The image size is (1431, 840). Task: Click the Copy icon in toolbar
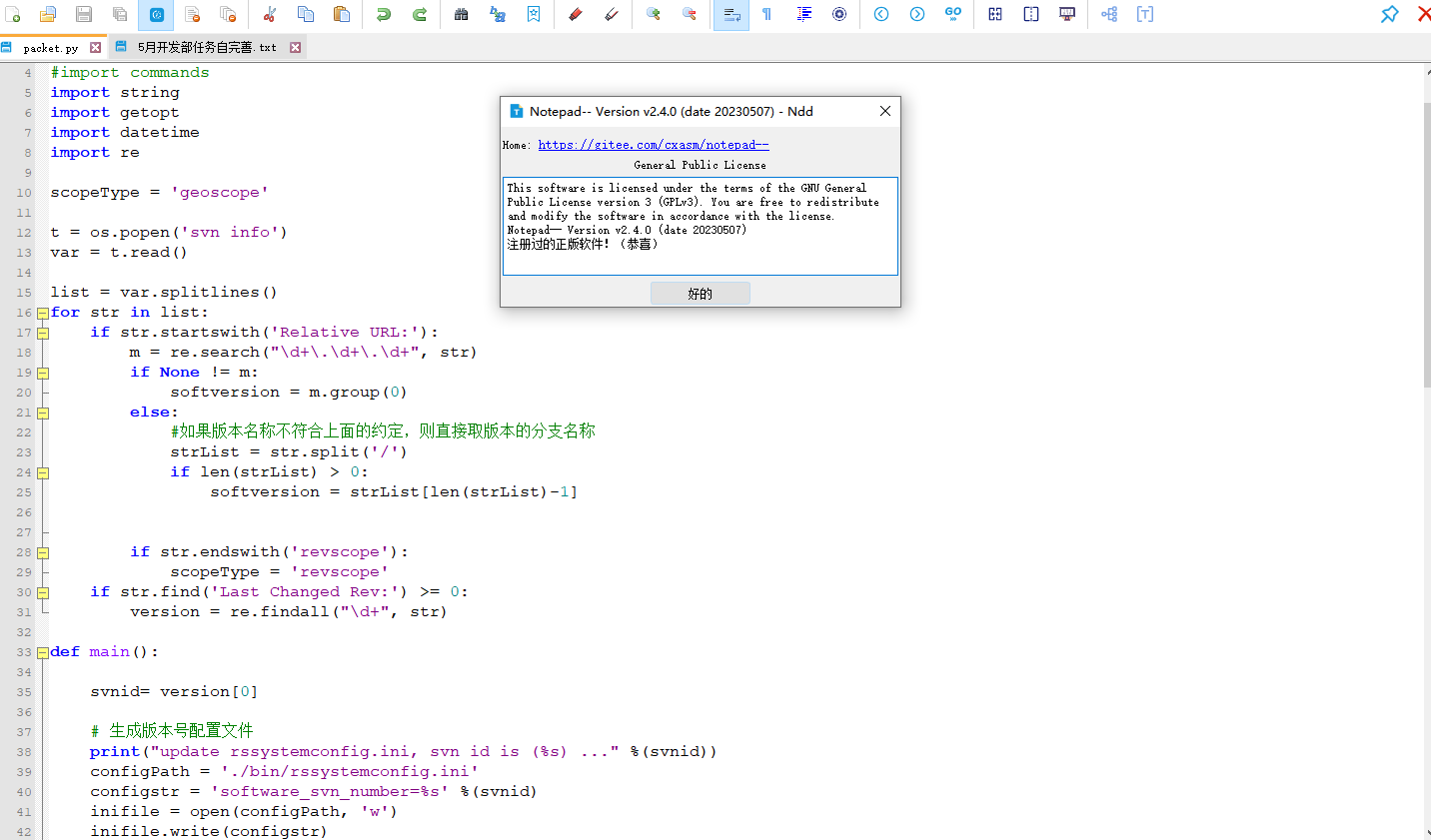tap(306, 14)
